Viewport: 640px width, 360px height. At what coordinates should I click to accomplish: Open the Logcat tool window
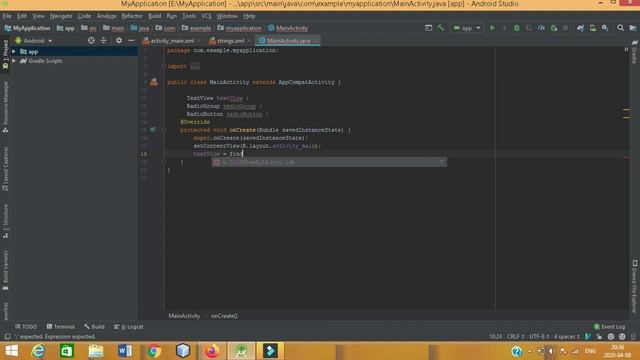coord(129,327)
